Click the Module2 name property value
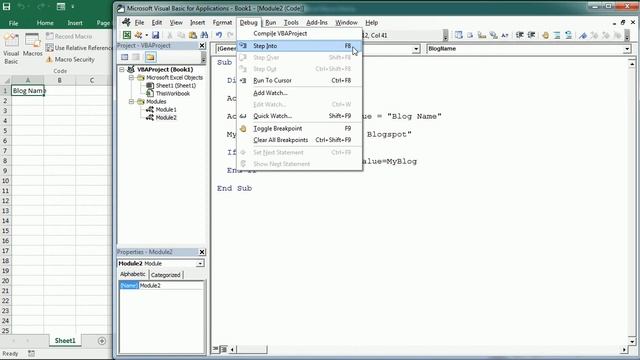This screenshot has width=640, height=360. point(171,286)
